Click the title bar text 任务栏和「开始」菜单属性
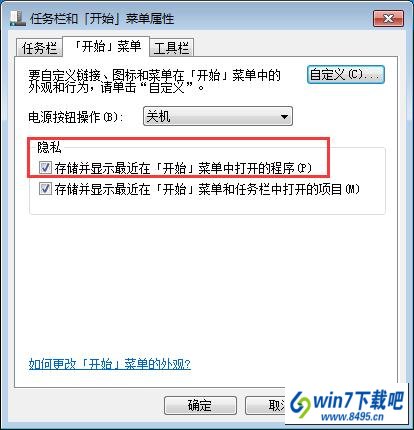The image size is (414, 430). pos(102,19)
